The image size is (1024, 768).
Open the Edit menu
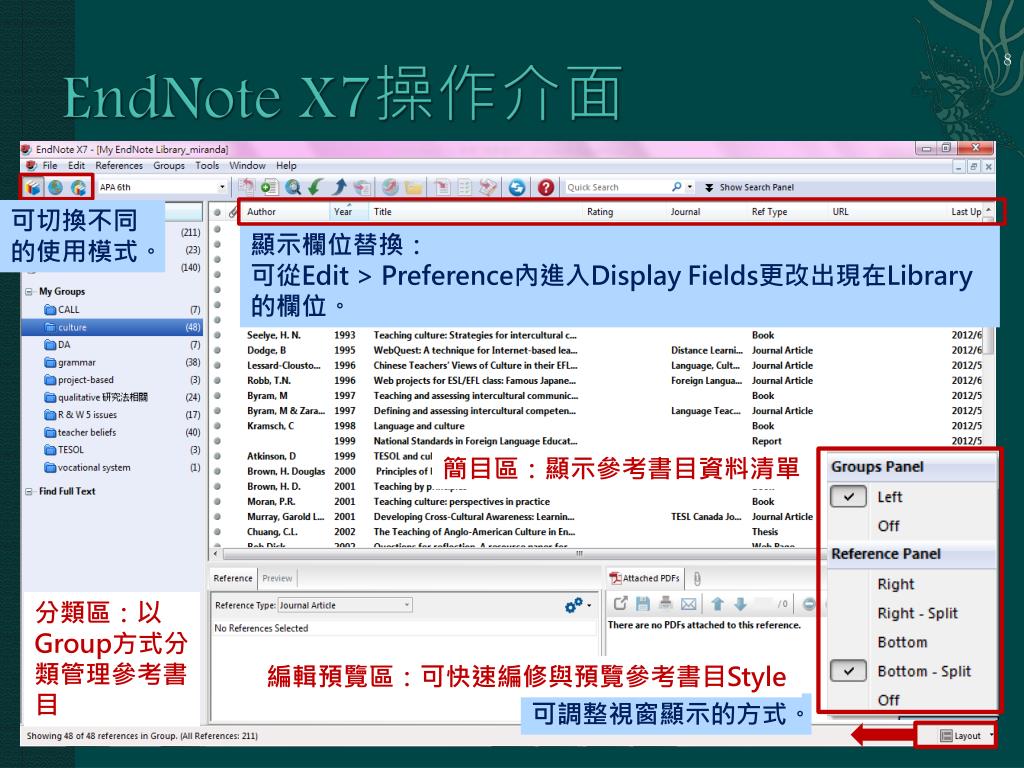[x=76, y=166]
